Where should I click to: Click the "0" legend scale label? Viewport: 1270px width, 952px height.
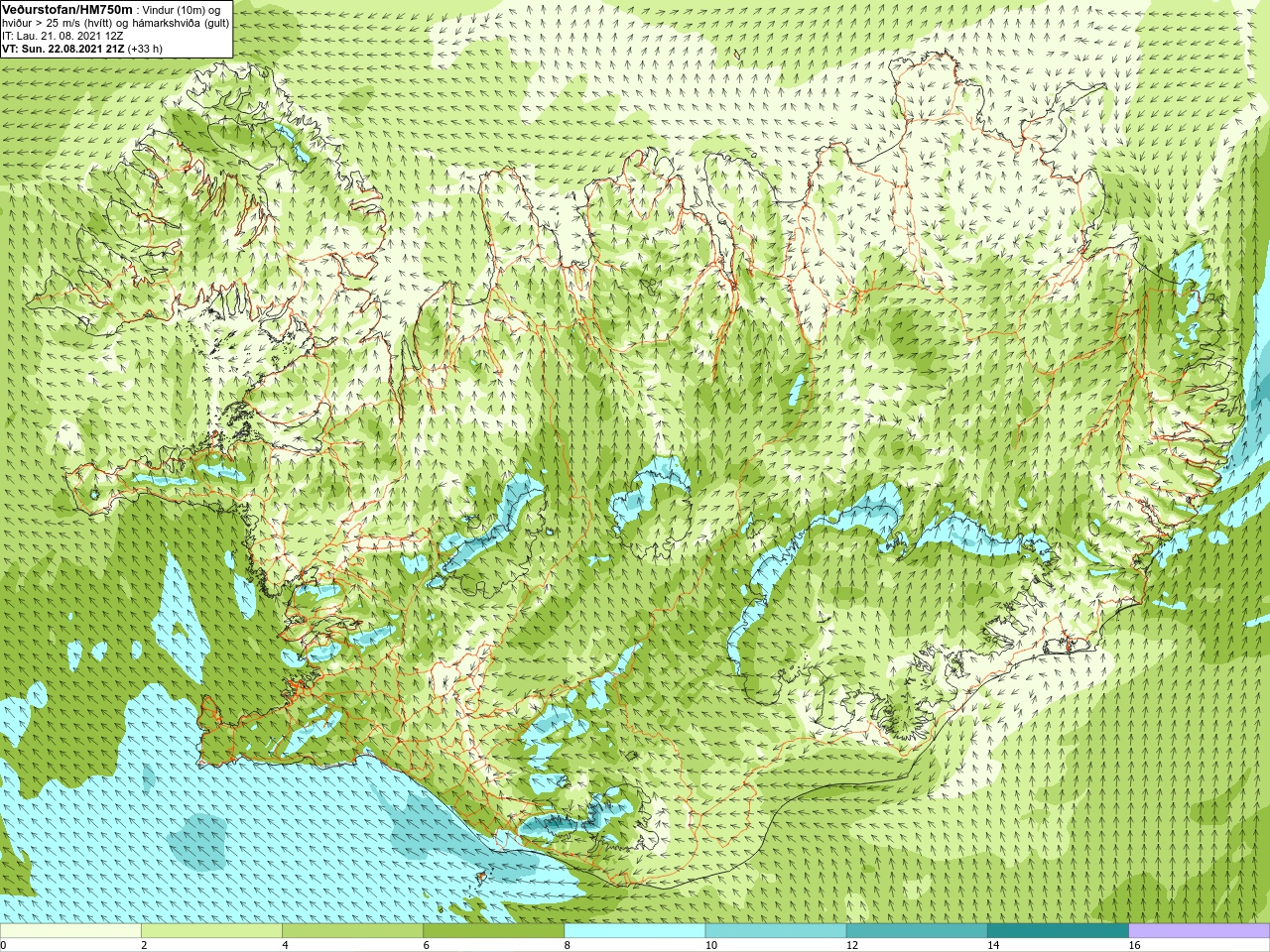coord(4,946)
